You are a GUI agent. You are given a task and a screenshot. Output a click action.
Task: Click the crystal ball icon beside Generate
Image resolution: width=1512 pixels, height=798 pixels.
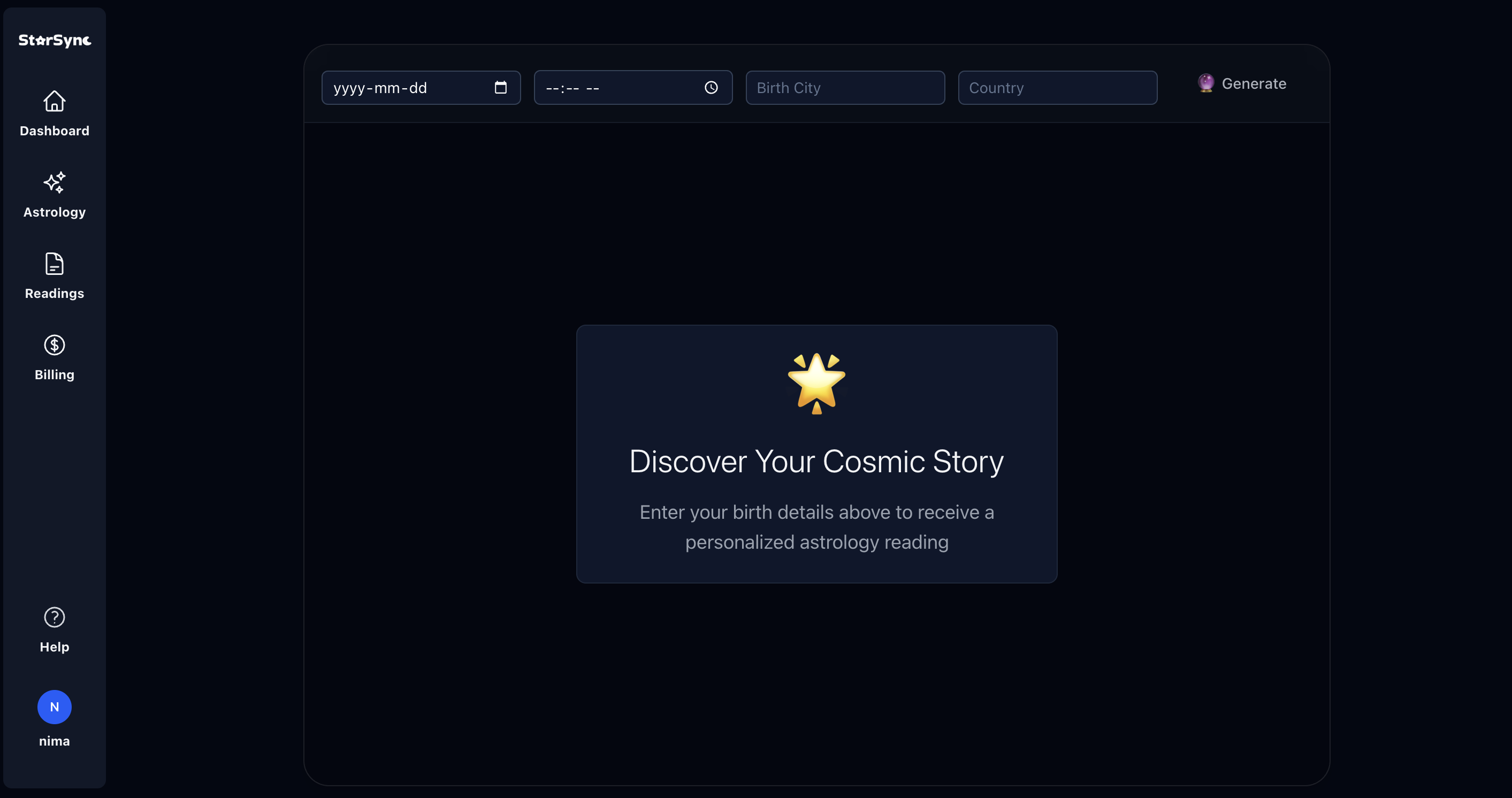(1205, 83)
